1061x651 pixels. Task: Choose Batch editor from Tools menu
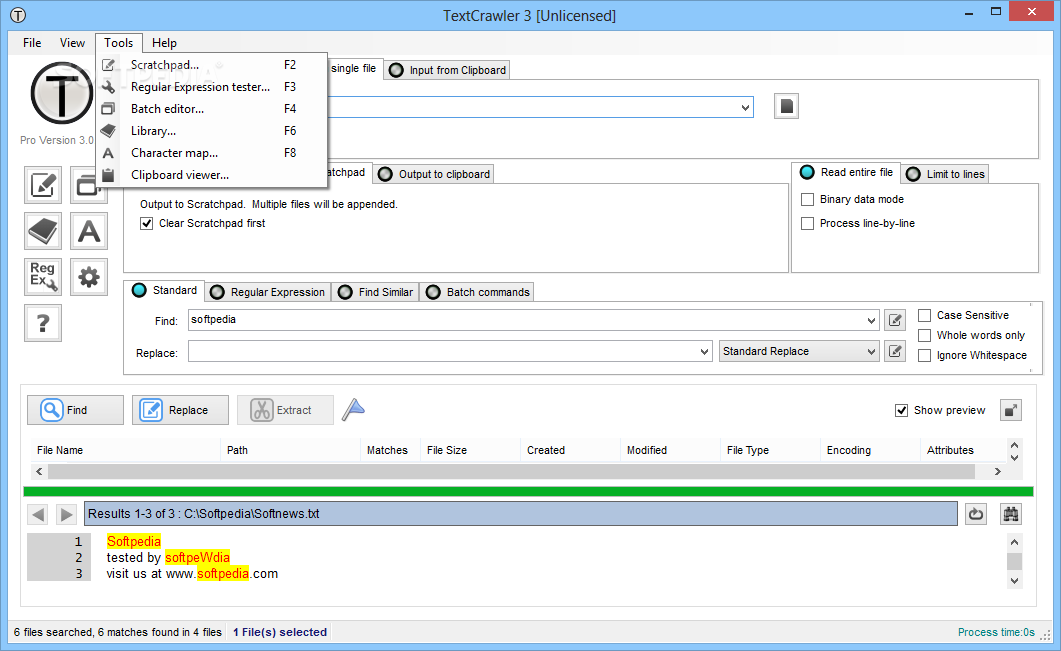click(x=212, y=109)
